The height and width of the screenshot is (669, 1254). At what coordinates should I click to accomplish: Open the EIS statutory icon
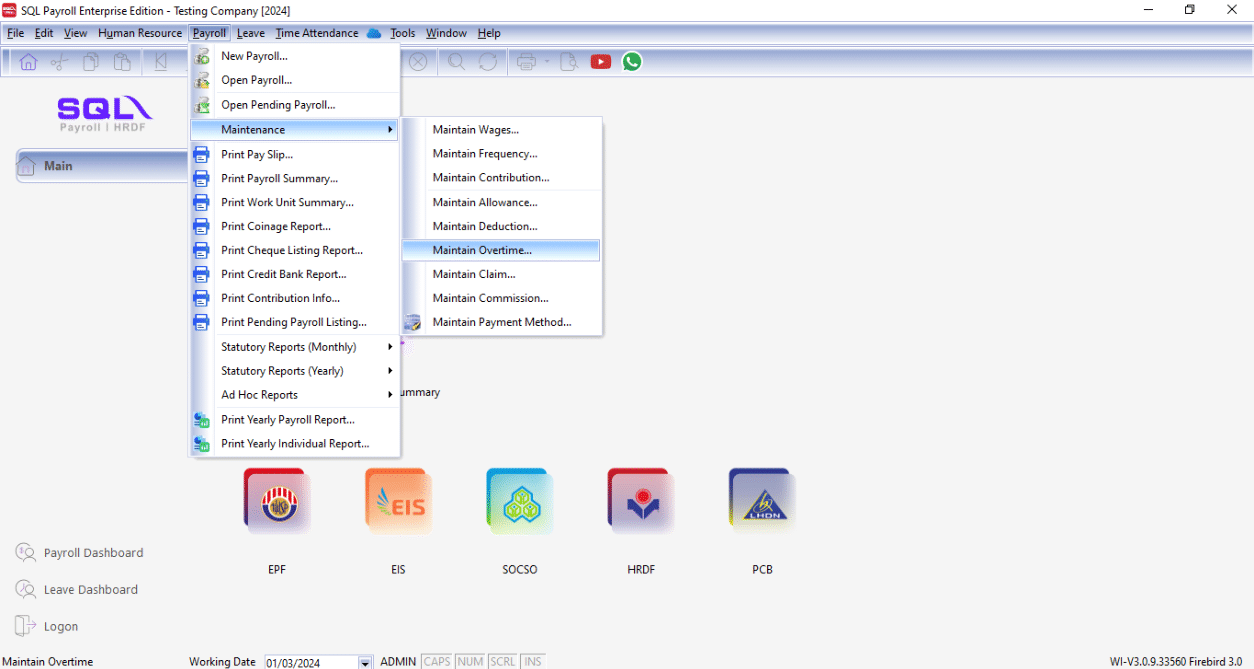tap(398, 502)
